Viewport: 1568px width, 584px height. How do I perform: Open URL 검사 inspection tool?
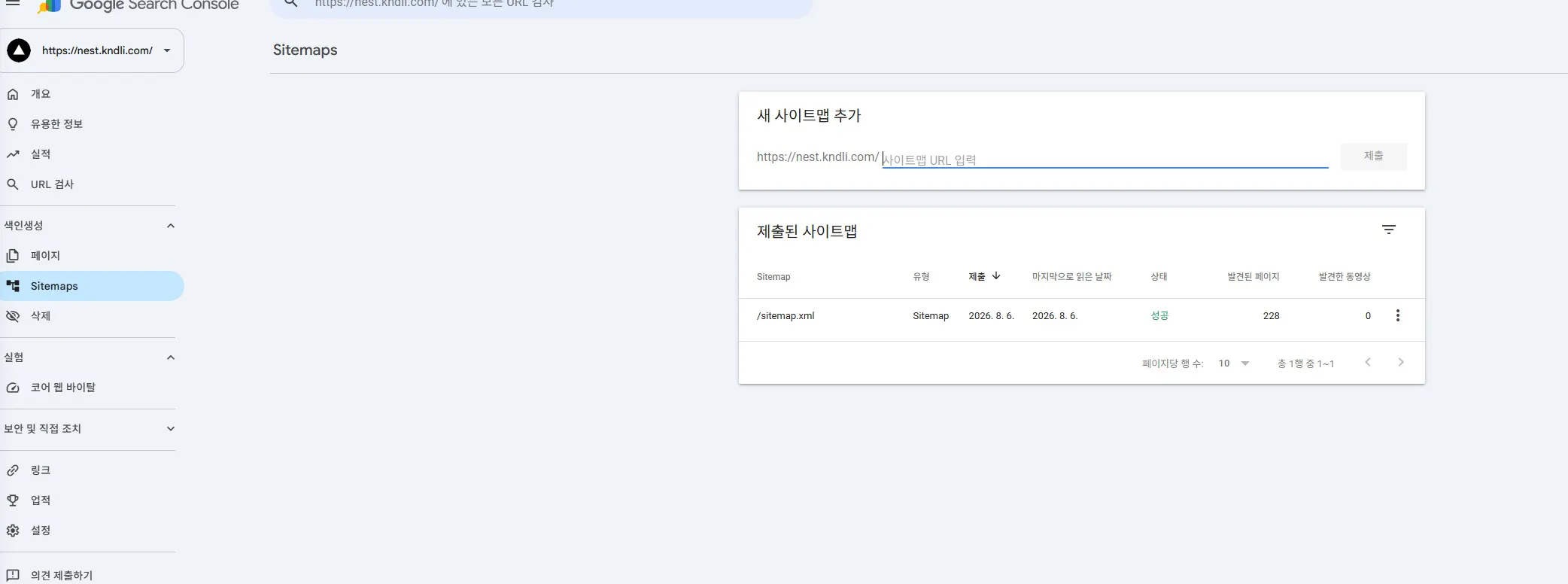[x=92, y=184]
